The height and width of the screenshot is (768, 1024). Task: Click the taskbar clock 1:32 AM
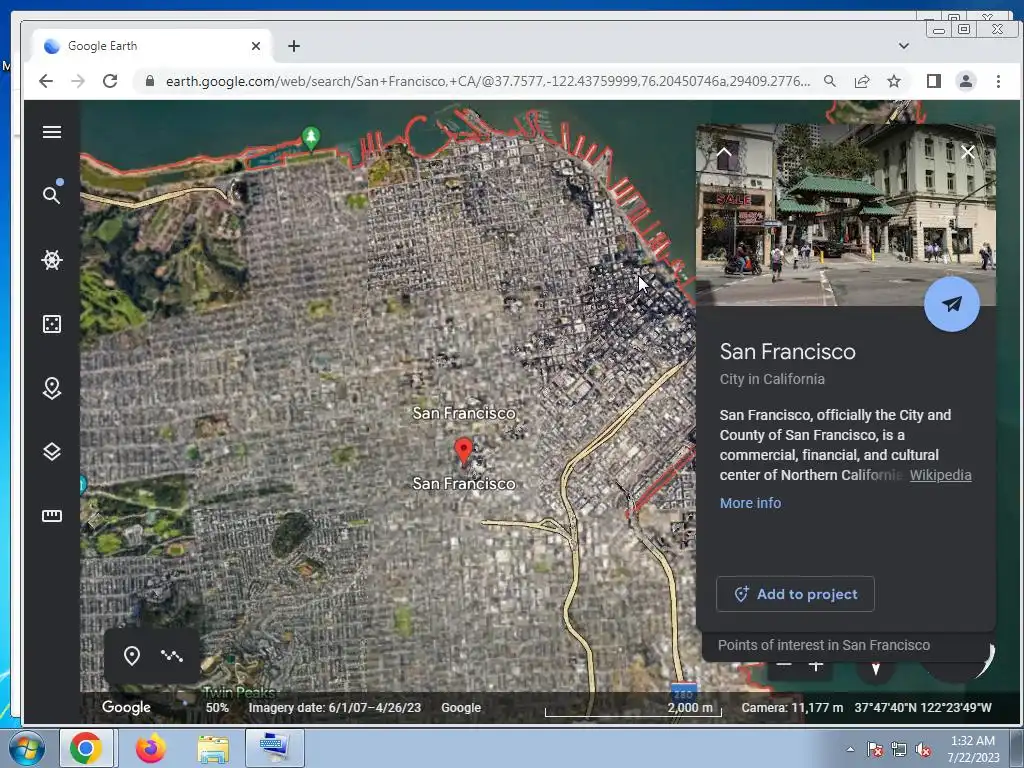973,741
